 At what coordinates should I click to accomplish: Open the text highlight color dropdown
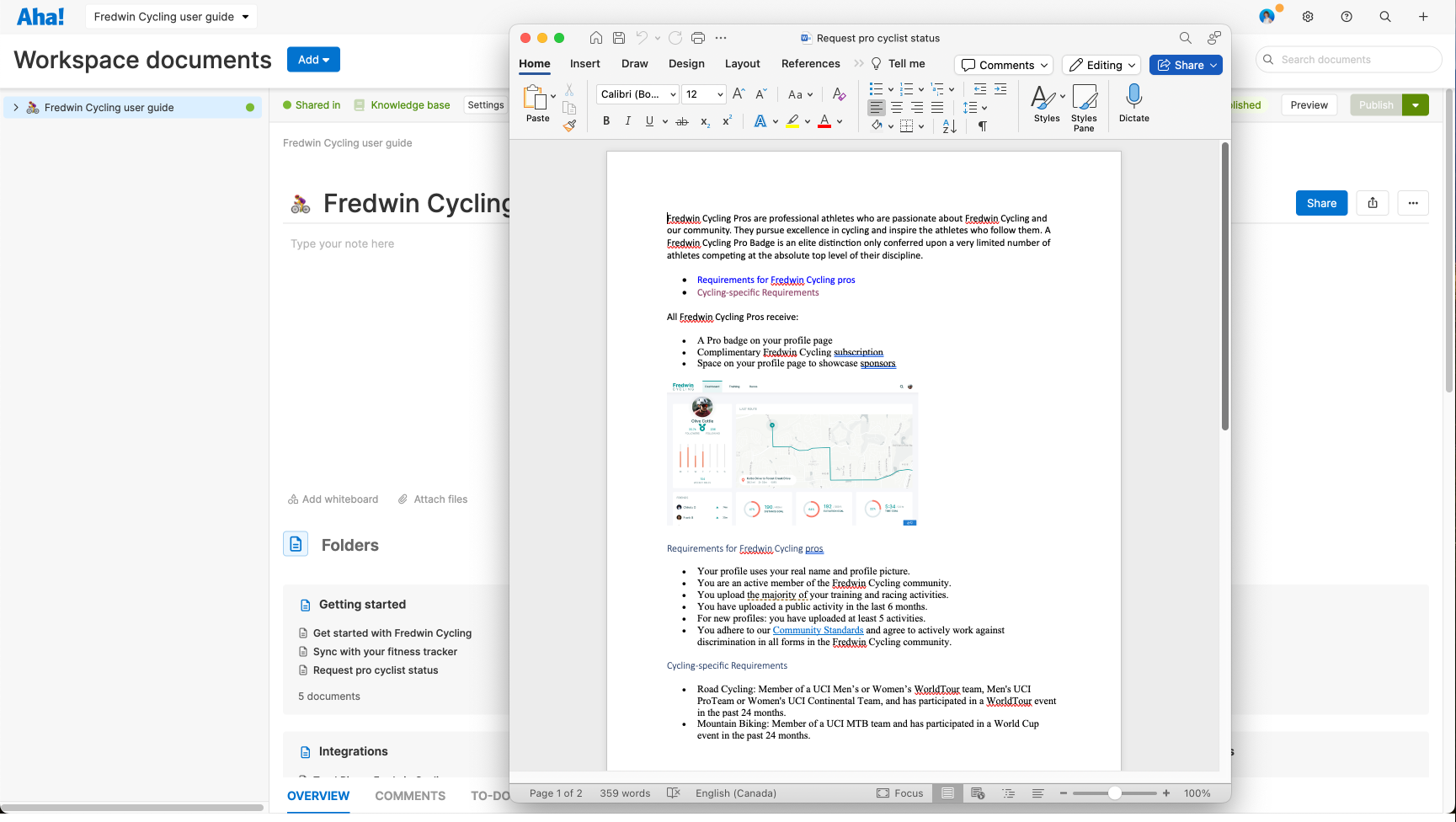click(x=806, y=121)
